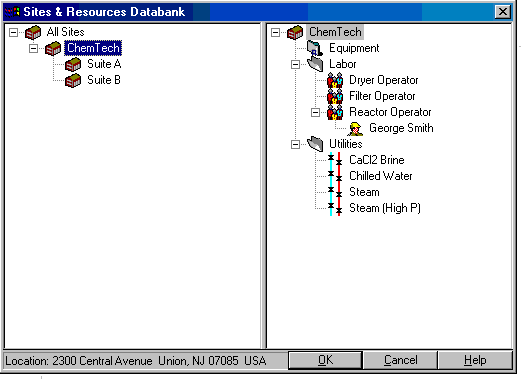Click the Reactor Operator labor icon
521x379 pixels.
(335, 112)
